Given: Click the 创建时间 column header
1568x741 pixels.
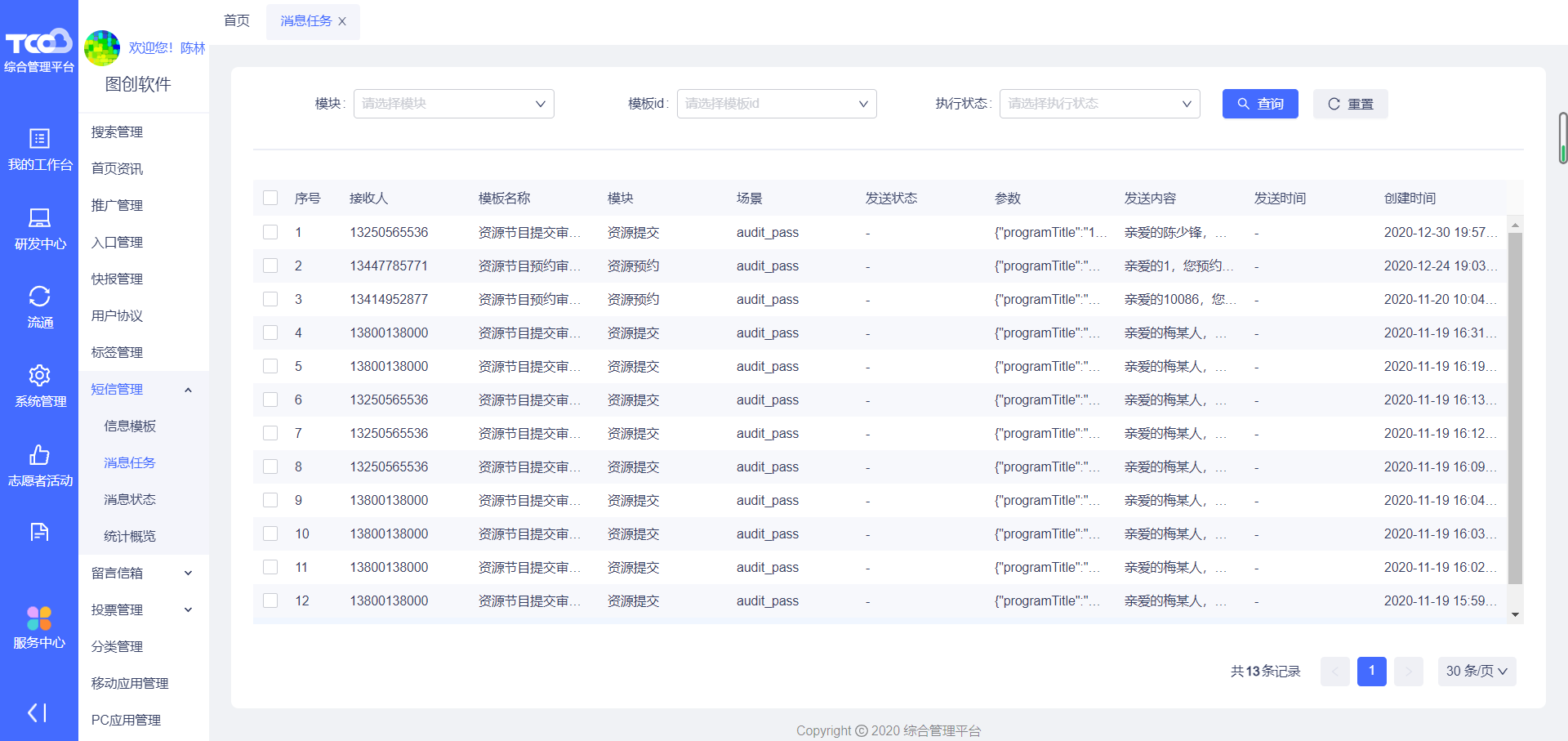Looking at the screenshot, I should (x=1410, y=198).
